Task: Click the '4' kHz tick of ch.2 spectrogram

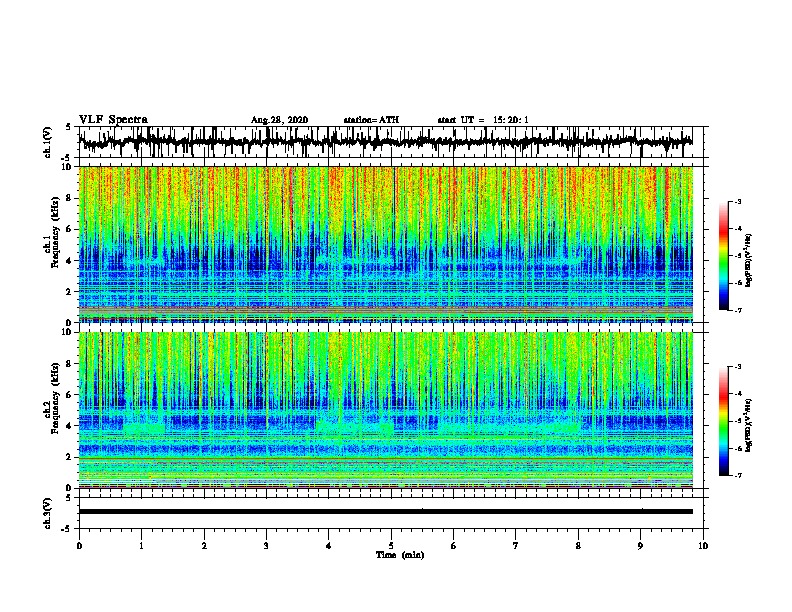Action: point(69,426)
